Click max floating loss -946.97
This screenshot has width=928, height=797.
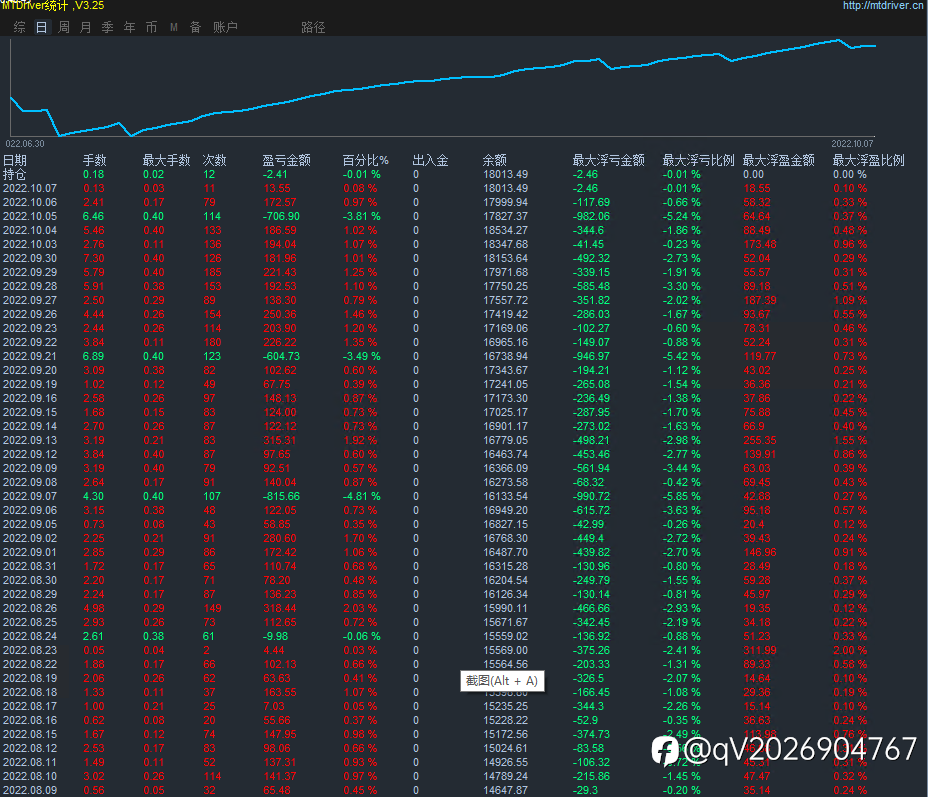591,356
